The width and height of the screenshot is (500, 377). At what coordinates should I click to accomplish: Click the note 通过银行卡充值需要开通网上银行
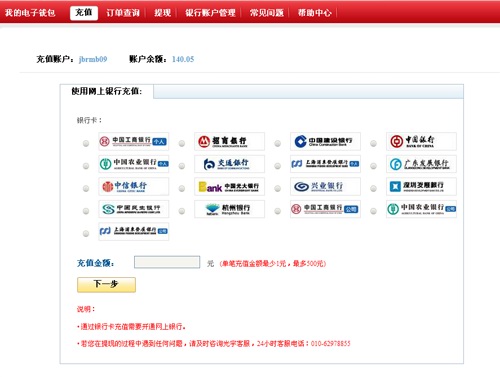(131, 326)
